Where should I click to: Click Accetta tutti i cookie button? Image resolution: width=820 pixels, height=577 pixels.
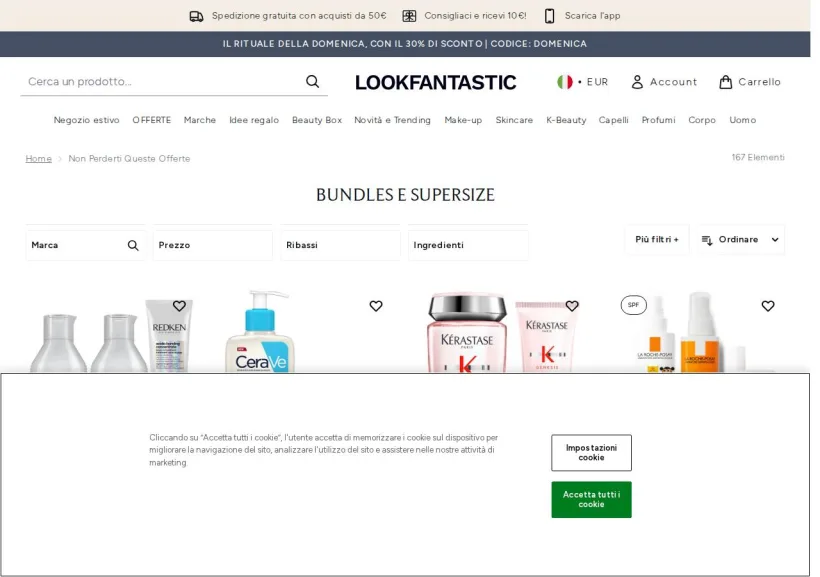click(591, 500)
